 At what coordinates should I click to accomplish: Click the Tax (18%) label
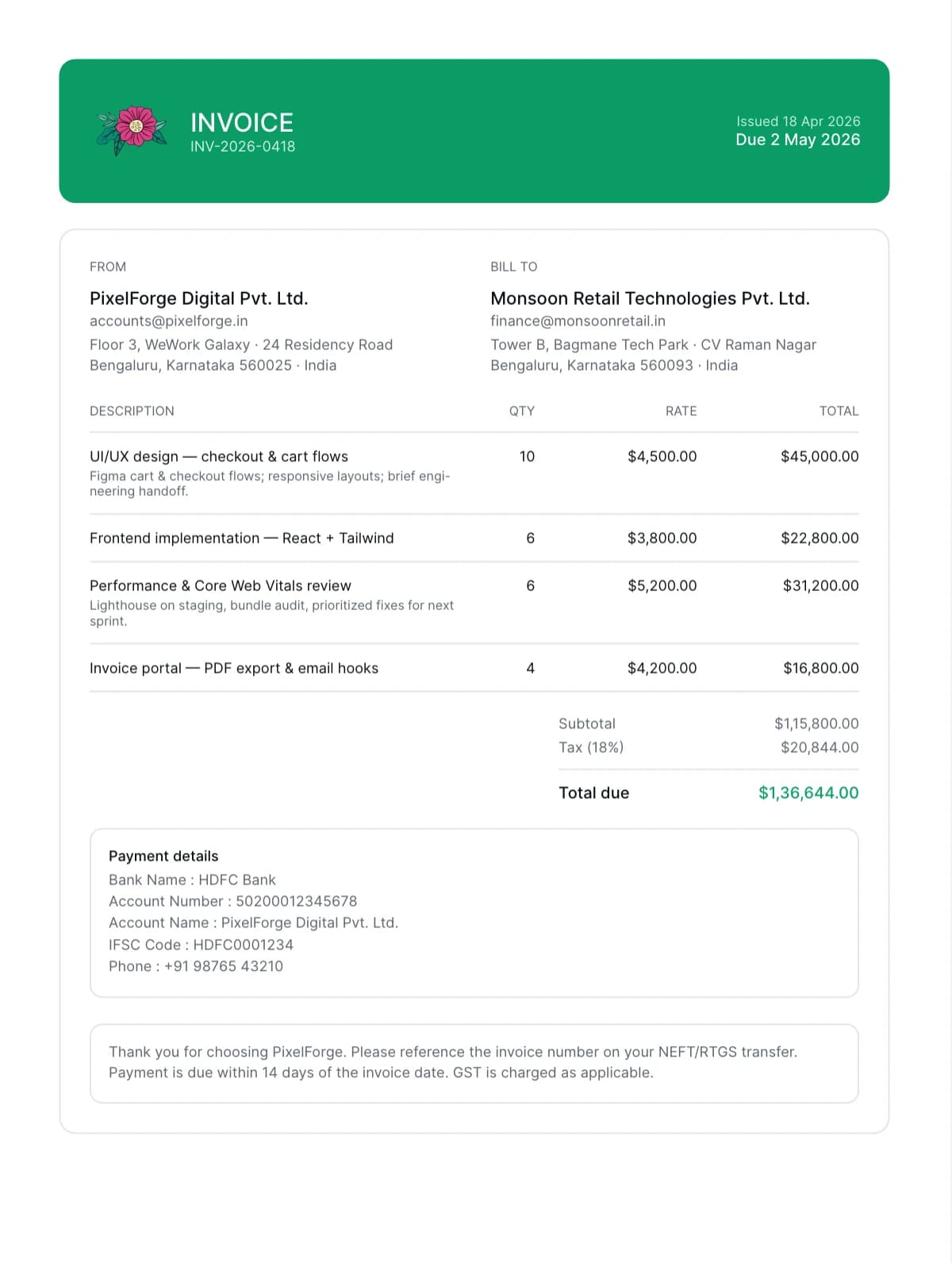[x=591, y=747]
